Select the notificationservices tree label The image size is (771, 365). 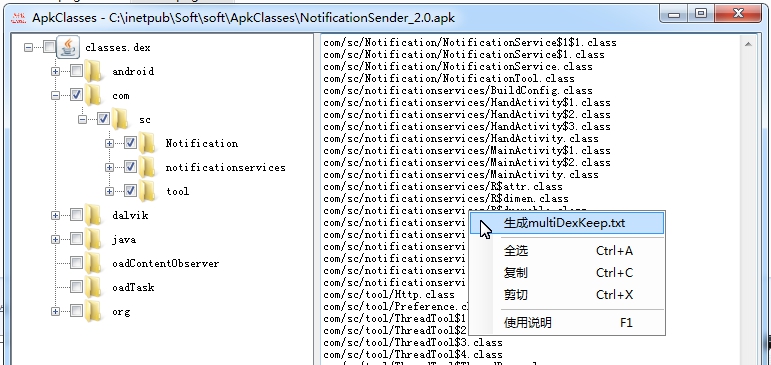(x=225, y=167)
